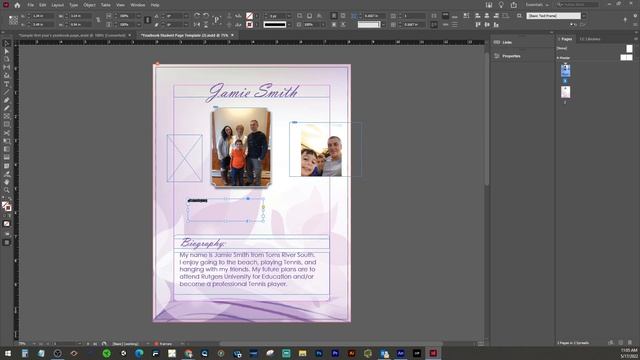Select the Line tool
The height and width of the screenshot is (360, 640).
coord(7,92)
